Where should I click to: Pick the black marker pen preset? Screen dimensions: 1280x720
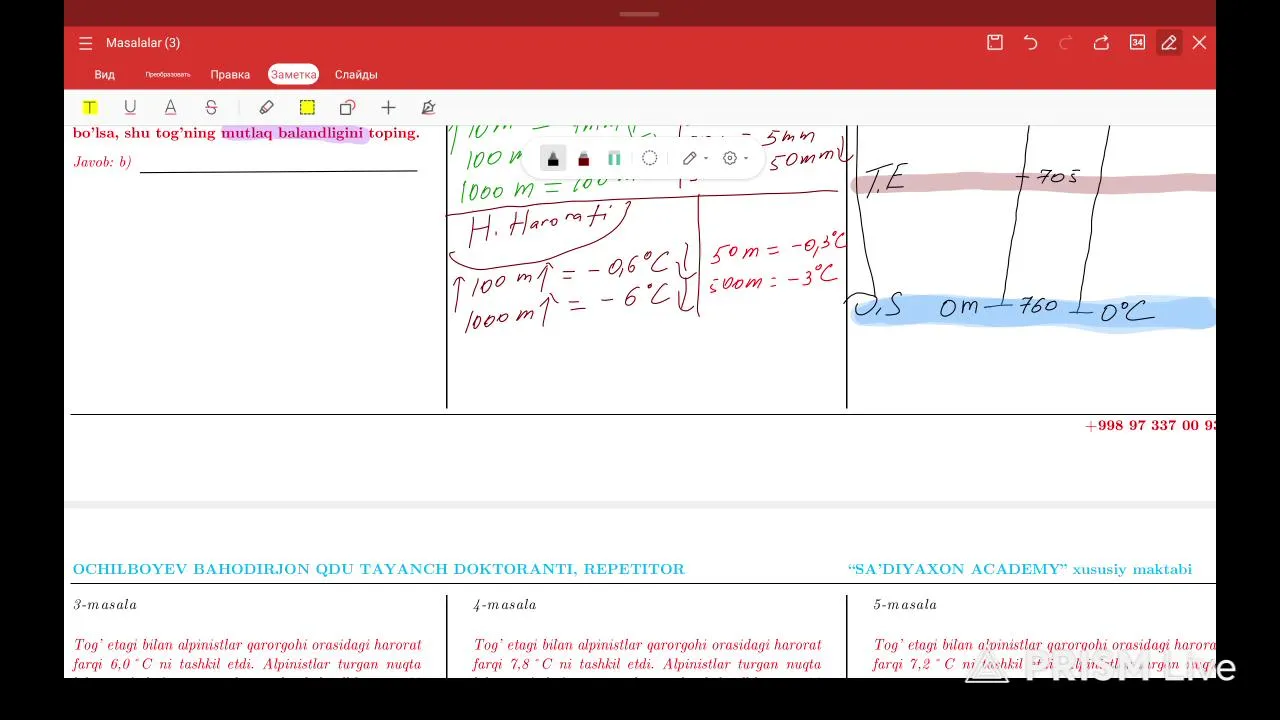[x=553, y=158]
